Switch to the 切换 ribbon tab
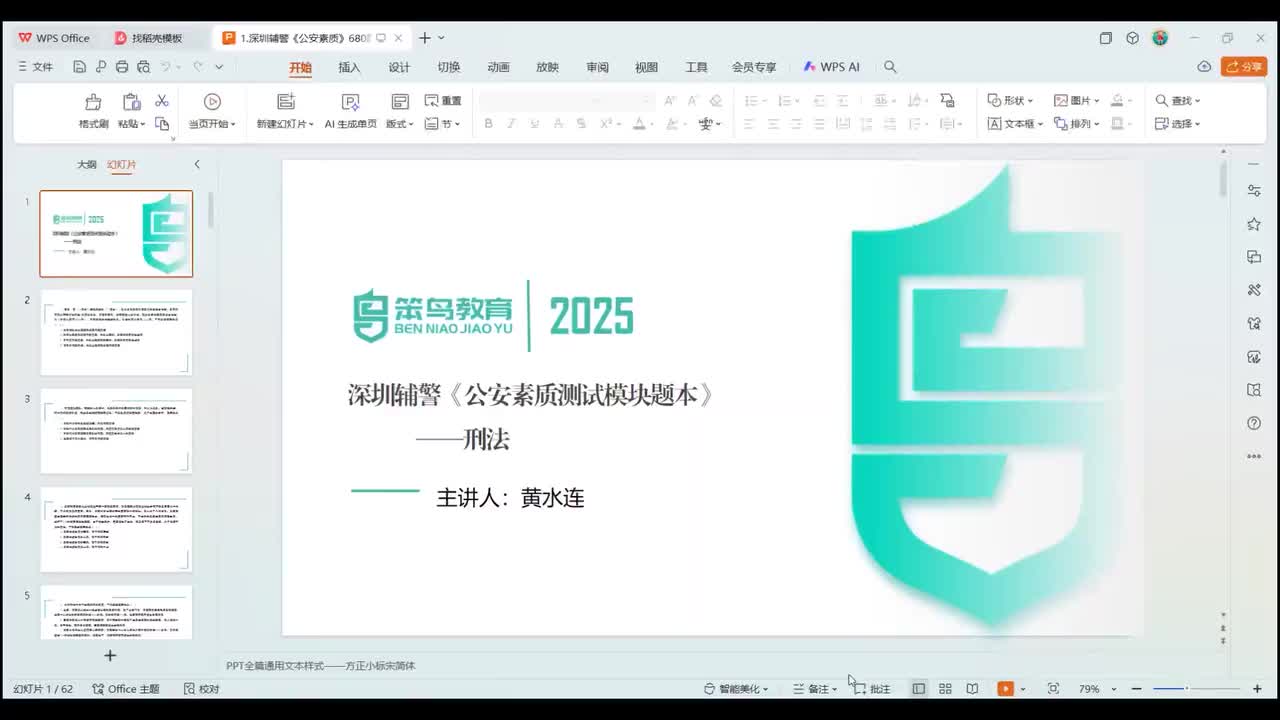This screenshot has height=720, width=1280. pyautogui.click(x=449, y=67)
